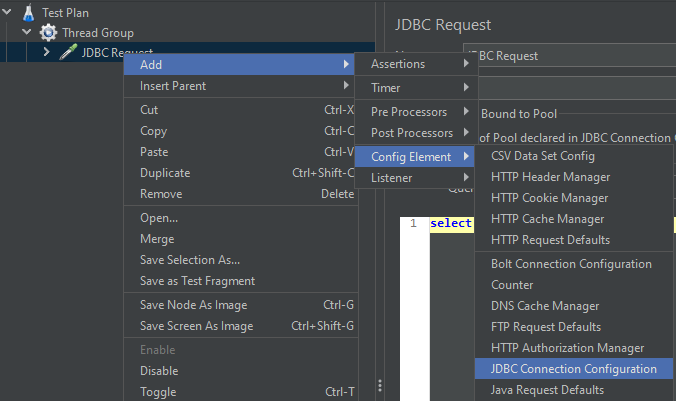Choose Remove from the context menu
This screenshot has height=401, width=676.
[x=239, y=194]
